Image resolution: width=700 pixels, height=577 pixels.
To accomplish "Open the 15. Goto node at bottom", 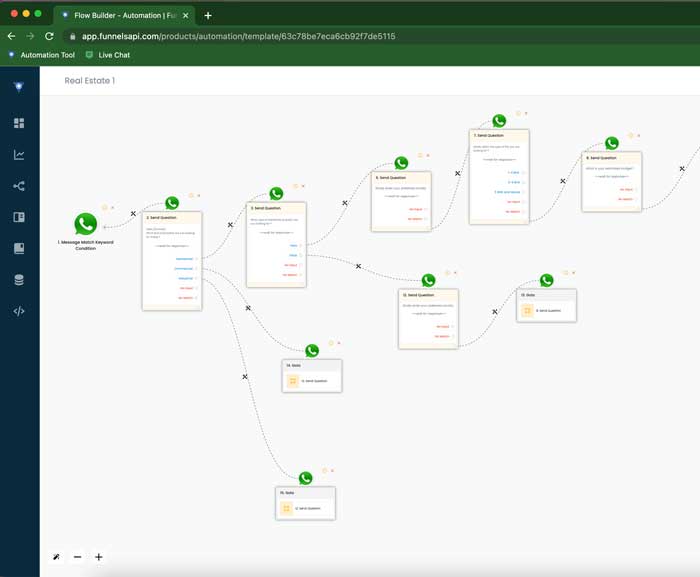I will click(x=305, y=503).
